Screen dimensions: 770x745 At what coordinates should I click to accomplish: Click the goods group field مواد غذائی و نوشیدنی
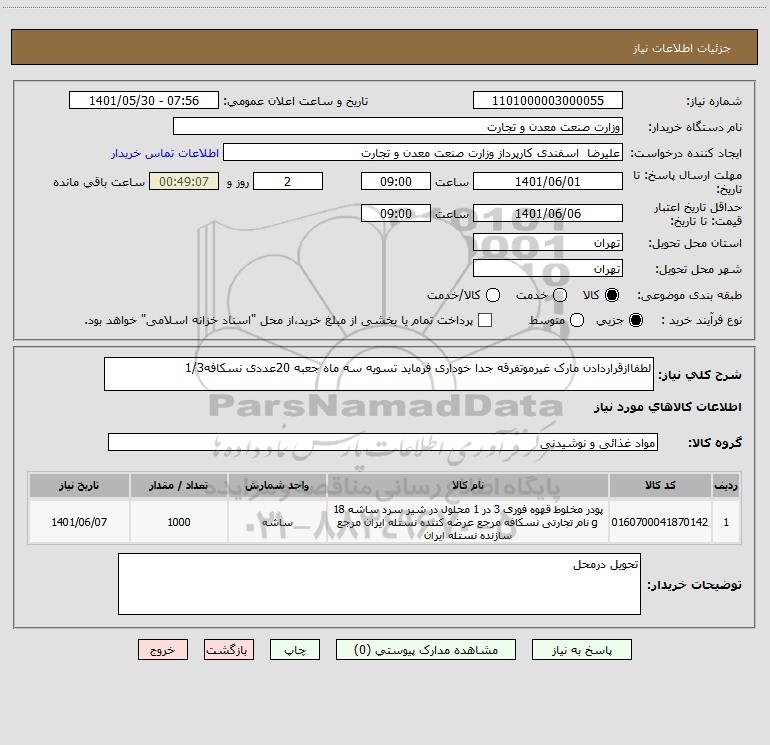click(x=383, y=442)
